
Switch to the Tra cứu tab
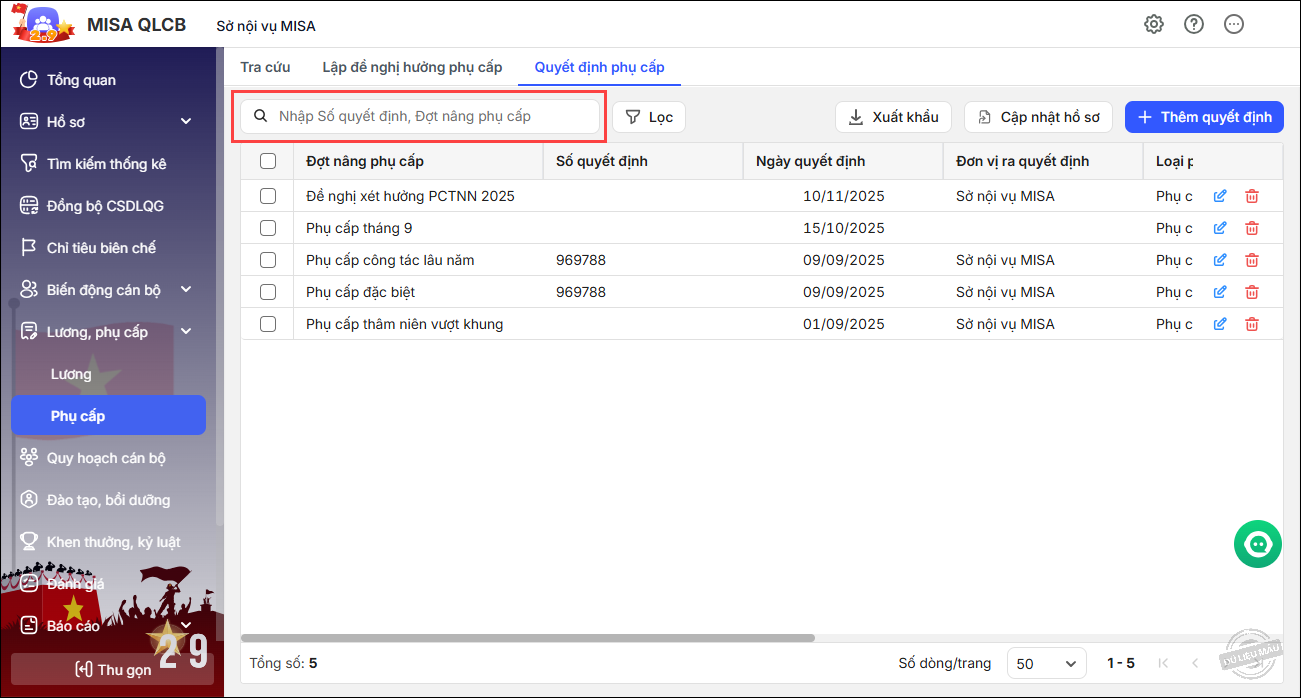265,67
